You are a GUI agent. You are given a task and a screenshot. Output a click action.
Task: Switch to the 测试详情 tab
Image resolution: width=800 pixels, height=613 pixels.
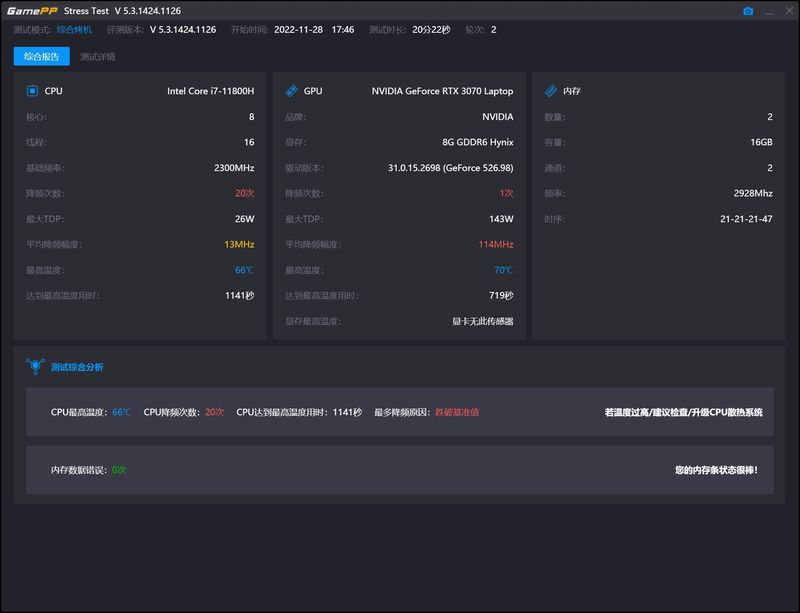(x=97, y=57)
